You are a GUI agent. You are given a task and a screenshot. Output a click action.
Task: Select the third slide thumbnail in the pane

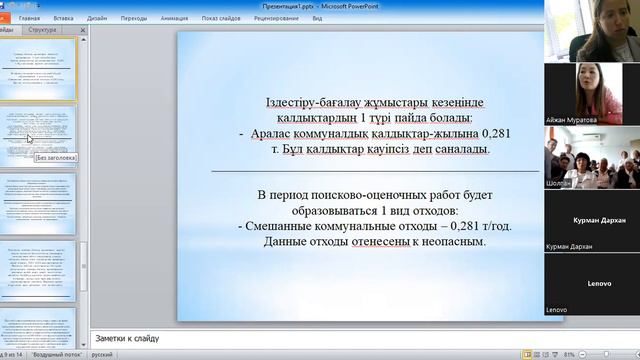(38, 204)
